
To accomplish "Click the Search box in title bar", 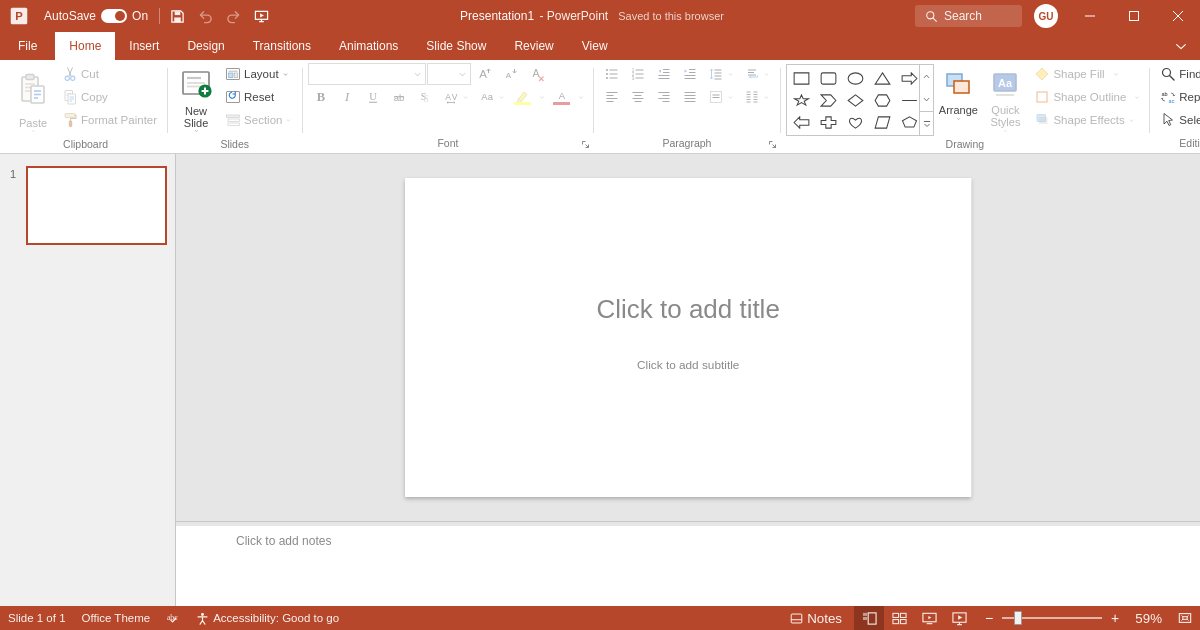I will click(968, 16).
